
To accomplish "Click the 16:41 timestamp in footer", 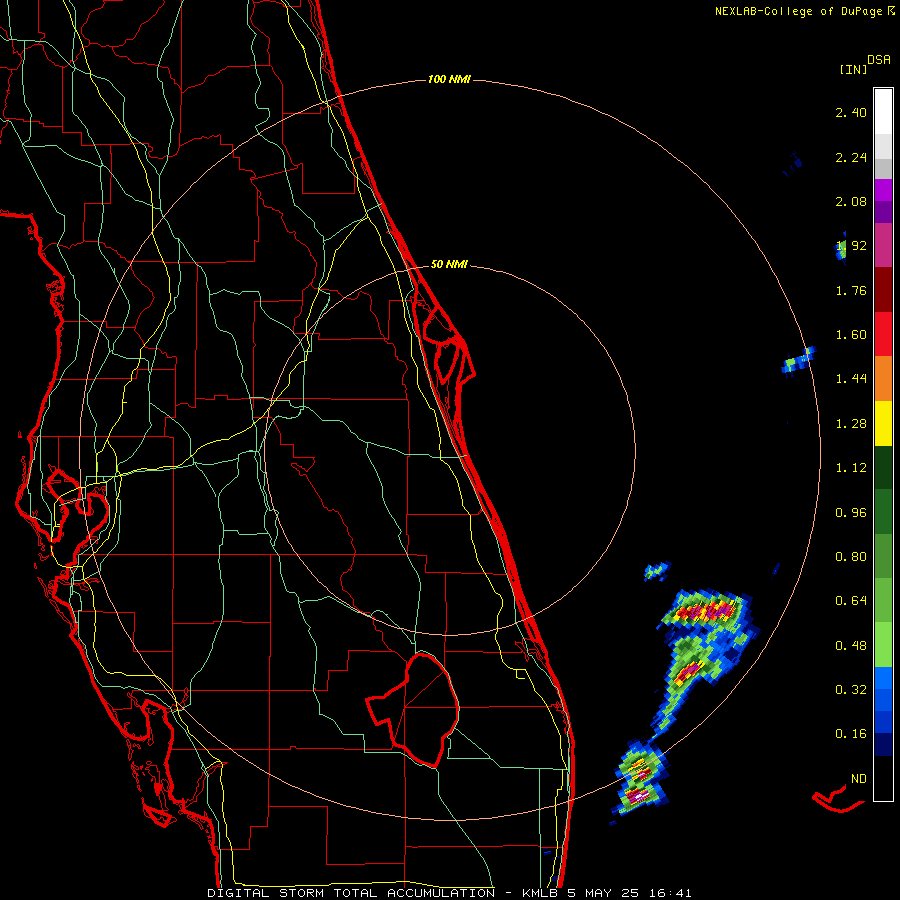I will click(670, 893).
